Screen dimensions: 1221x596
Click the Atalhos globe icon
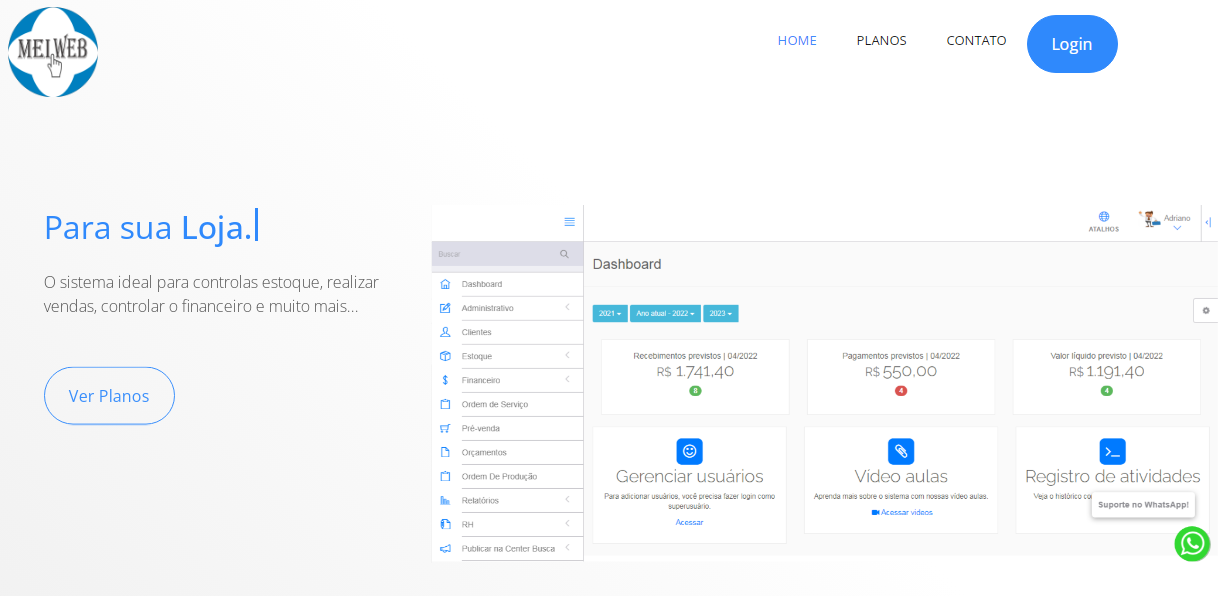tap(1103, 217)
